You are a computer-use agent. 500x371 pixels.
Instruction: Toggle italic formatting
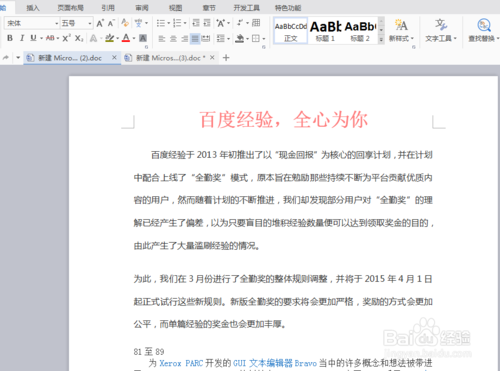[x=22, y=38]
